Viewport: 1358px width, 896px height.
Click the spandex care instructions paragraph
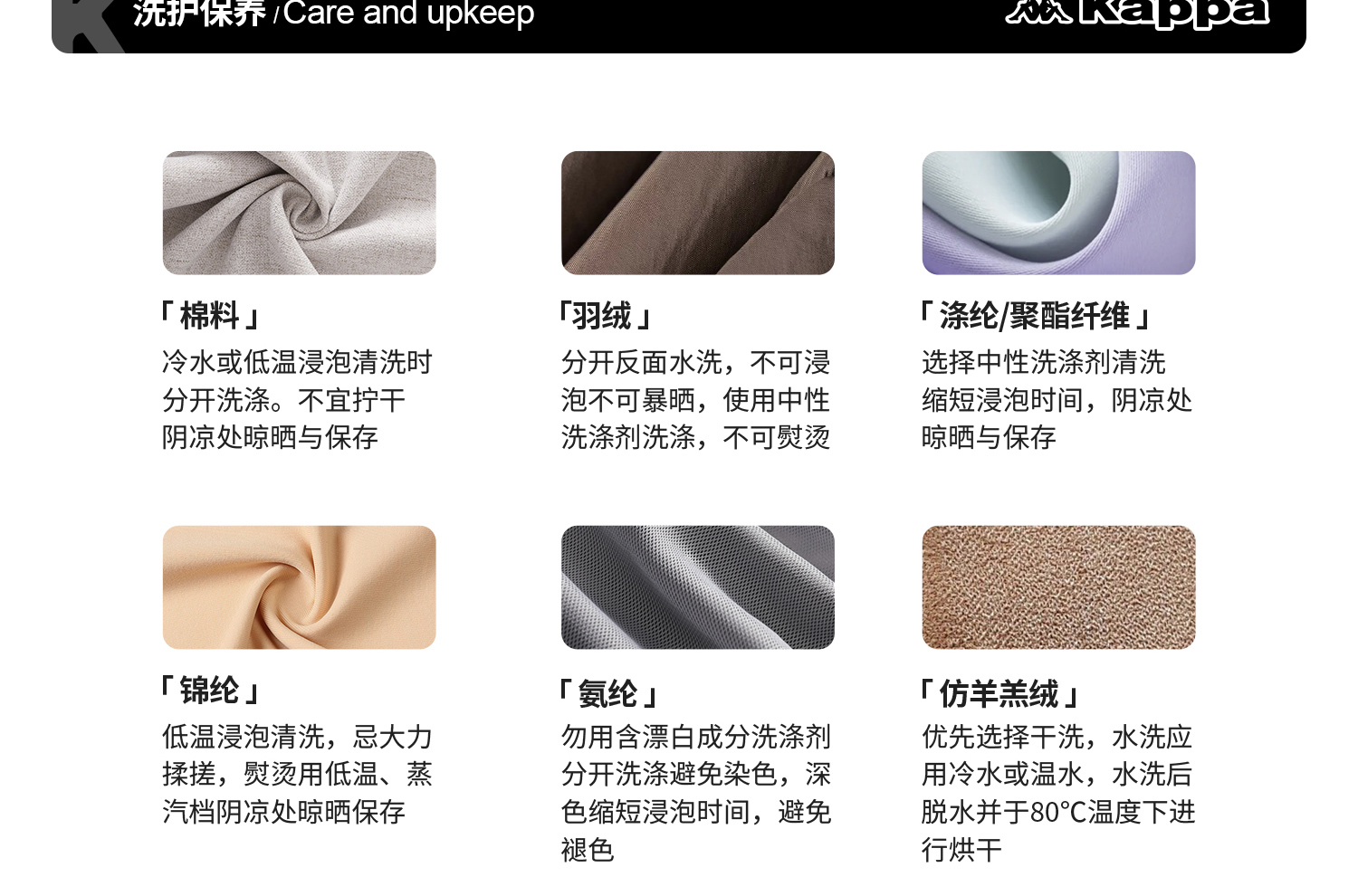pos(695,793)
